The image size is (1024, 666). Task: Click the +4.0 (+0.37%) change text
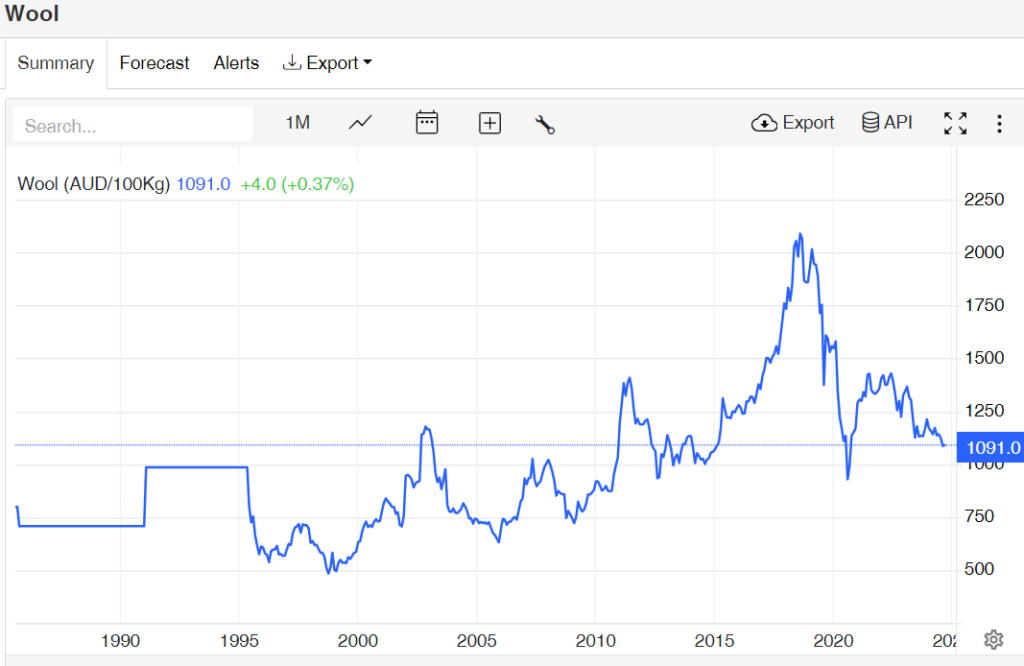(297, 184)
